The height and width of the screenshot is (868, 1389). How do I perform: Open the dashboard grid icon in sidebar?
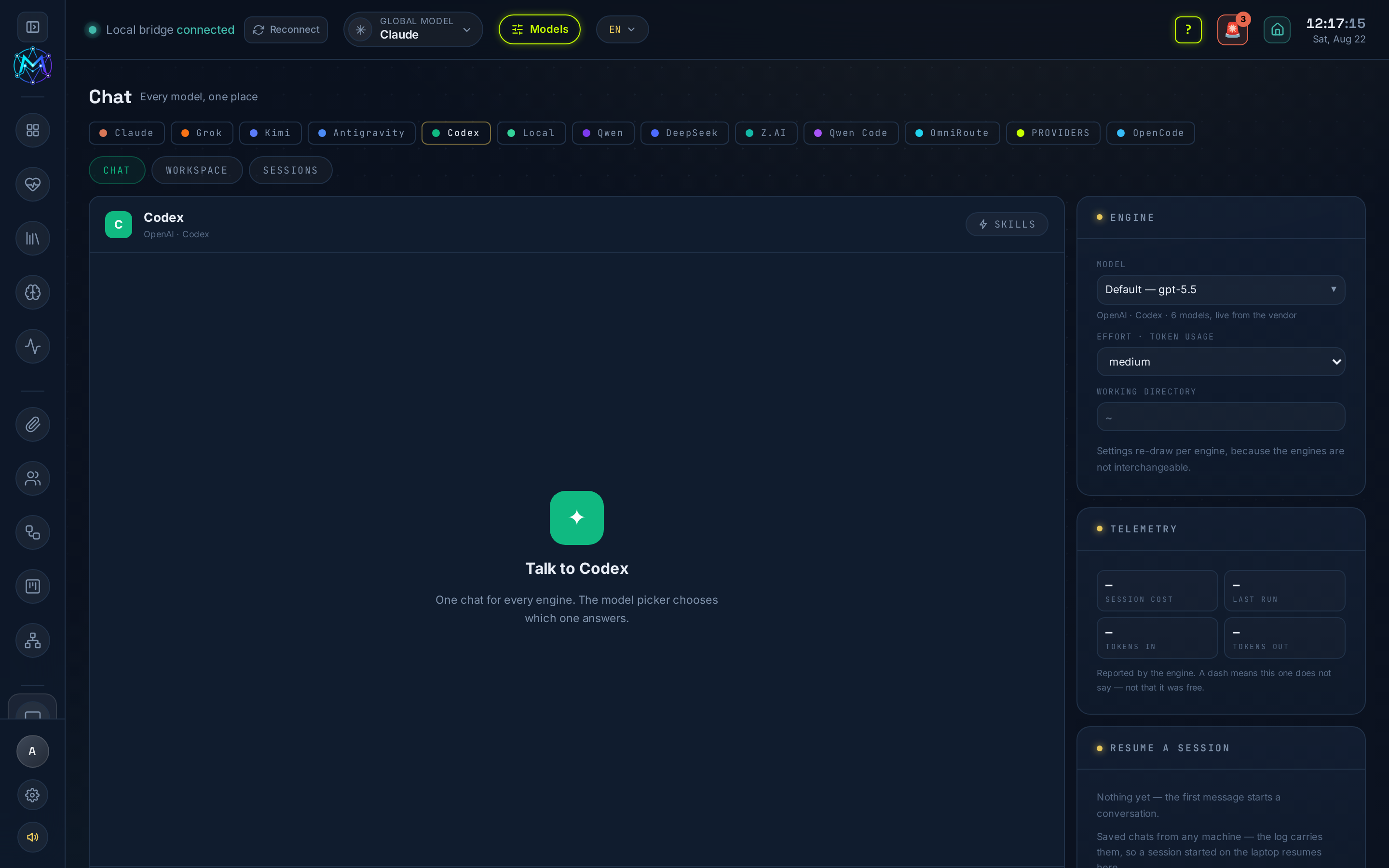tap(33, 130)
